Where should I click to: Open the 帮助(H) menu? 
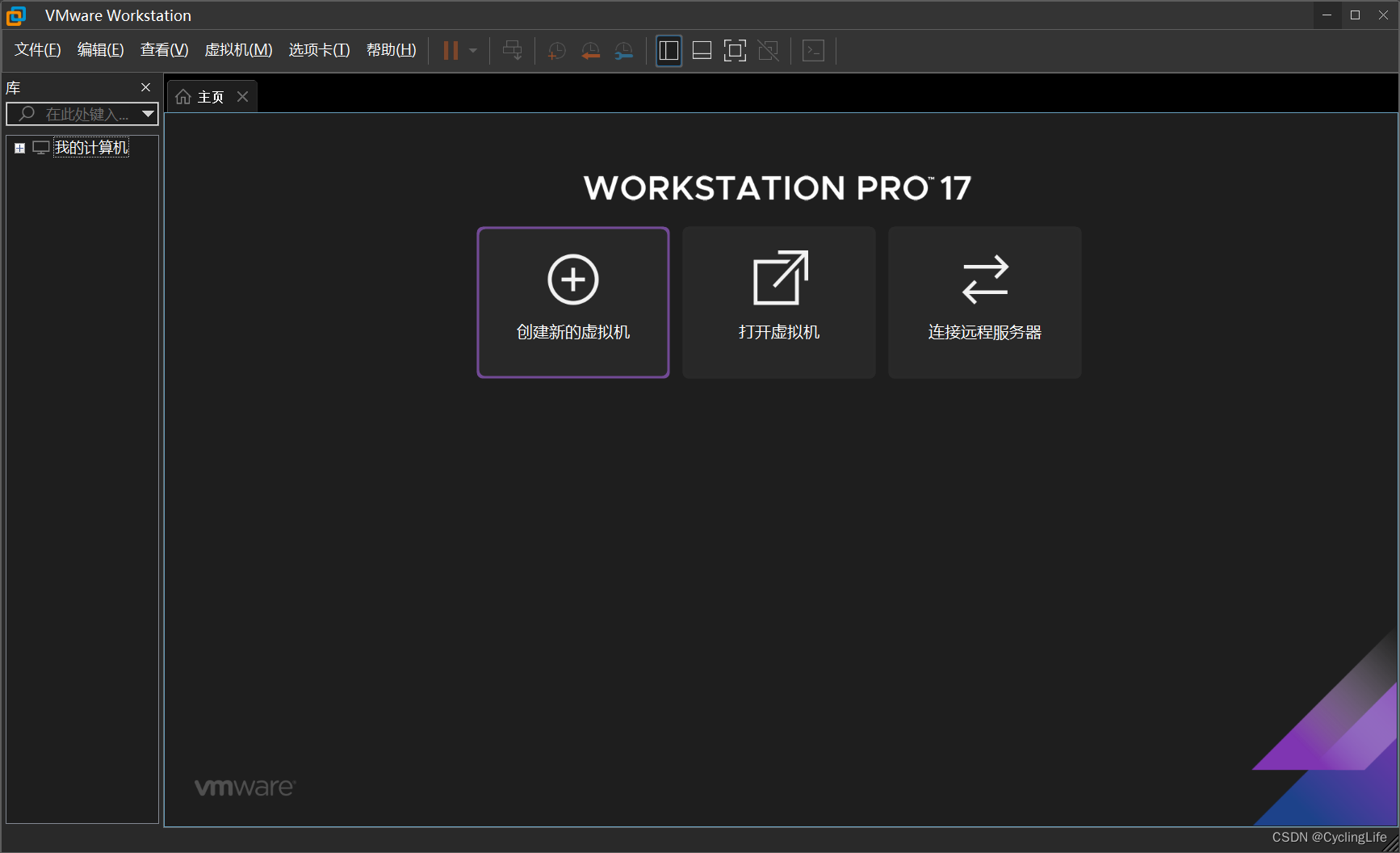click(x=392, y=50)
